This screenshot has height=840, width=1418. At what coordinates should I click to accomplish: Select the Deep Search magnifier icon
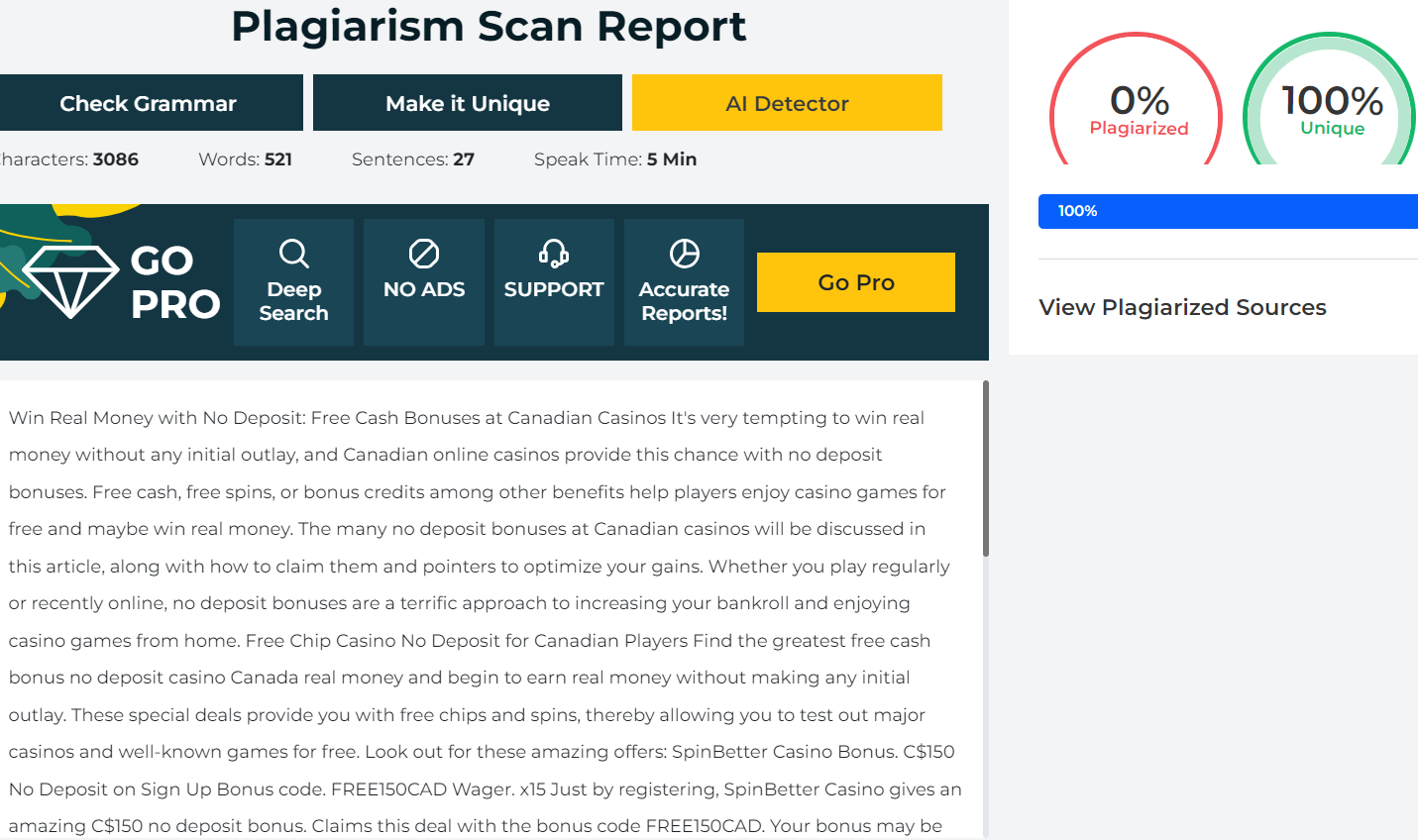pyautogui.click(x=293, y=254)
